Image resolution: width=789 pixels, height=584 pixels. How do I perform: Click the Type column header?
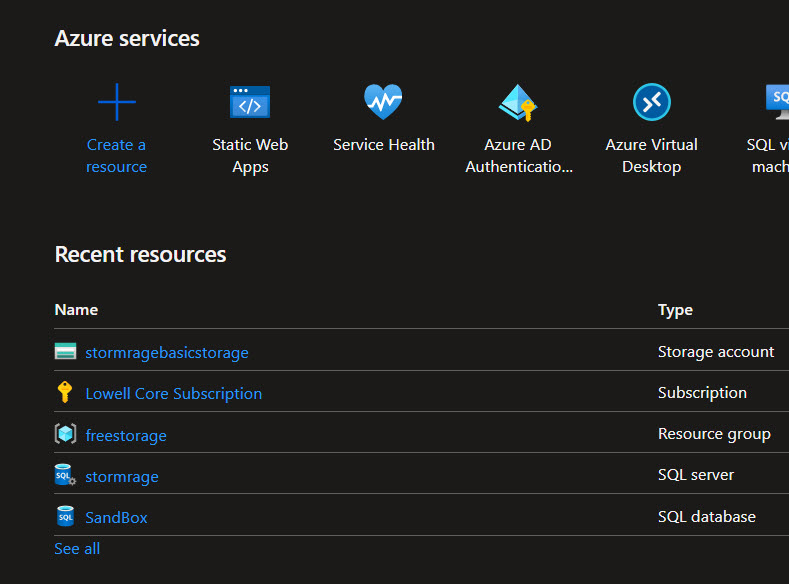675,310
